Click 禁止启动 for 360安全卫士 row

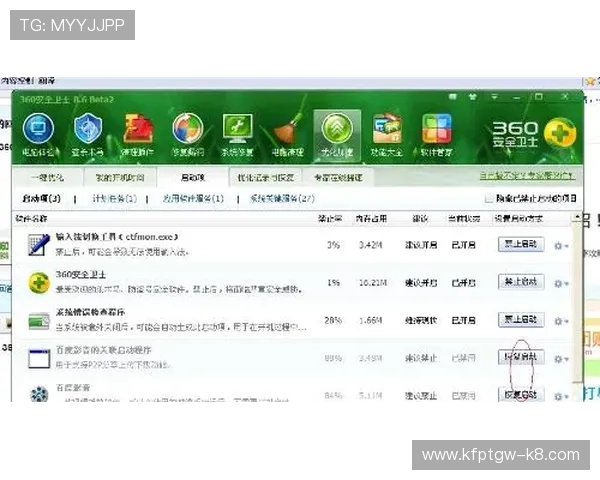point(521,282)
